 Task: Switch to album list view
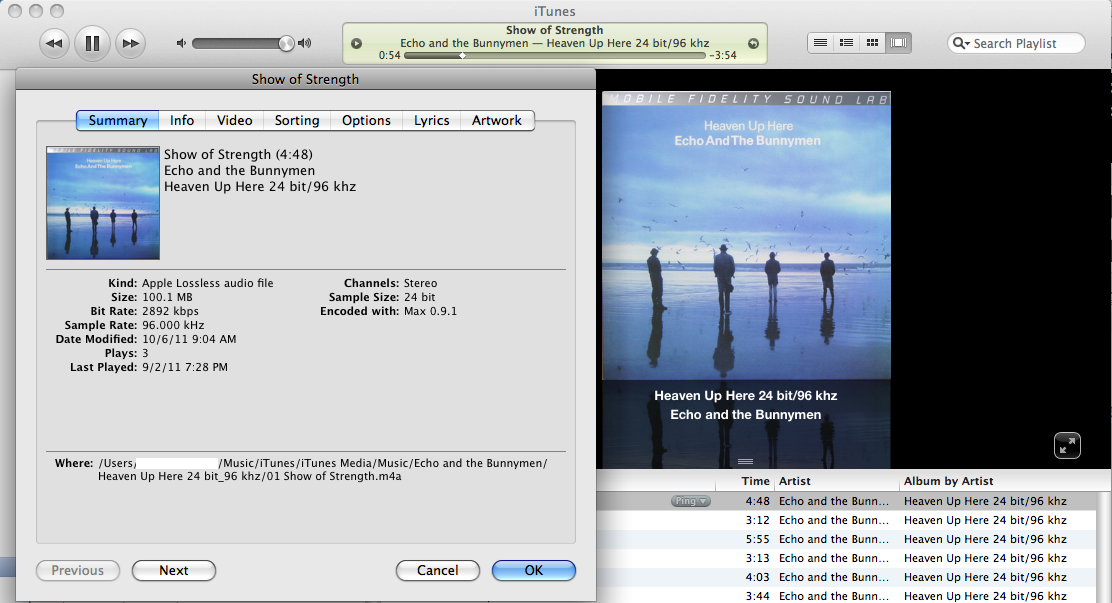click(x=846, y=43)
